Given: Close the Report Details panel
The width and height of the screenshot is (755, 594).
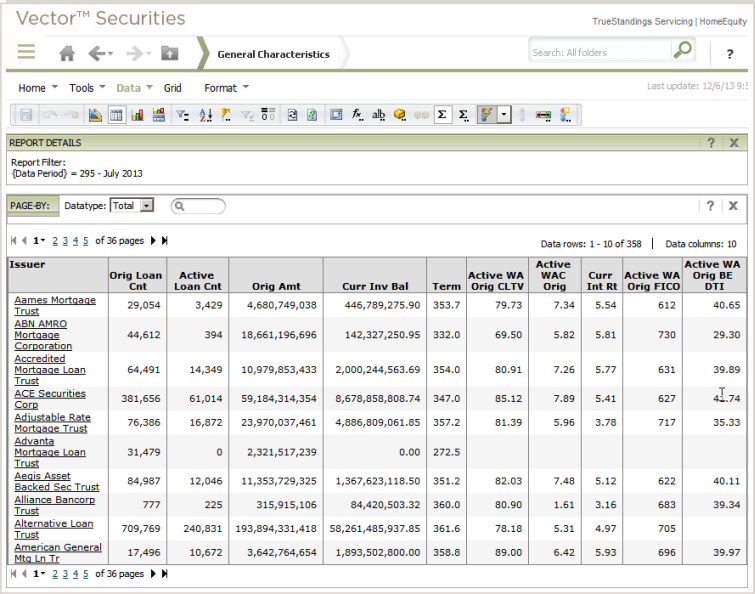Looking at the screenshot, I should pos(734,143).
